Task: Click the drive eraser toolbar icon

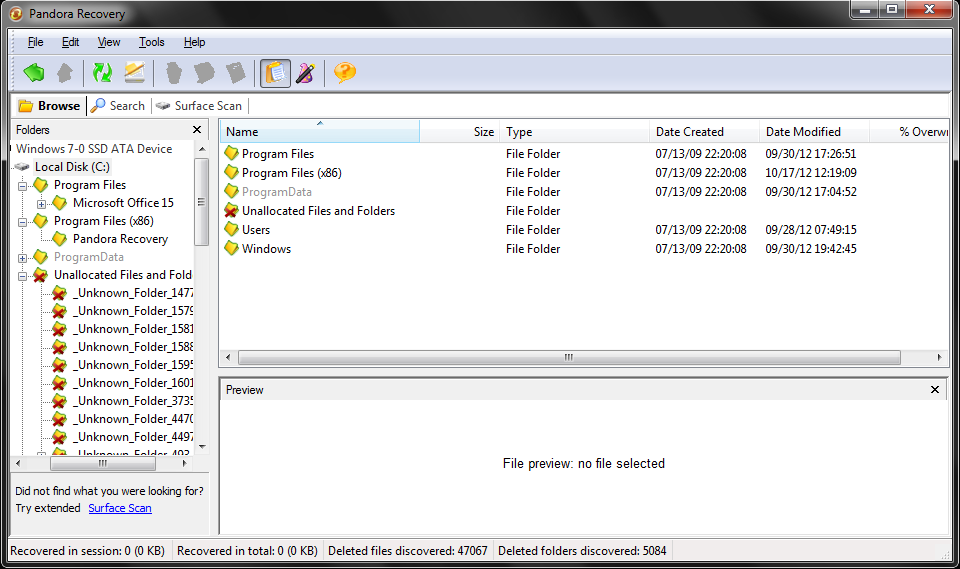Action: point(135,73)
